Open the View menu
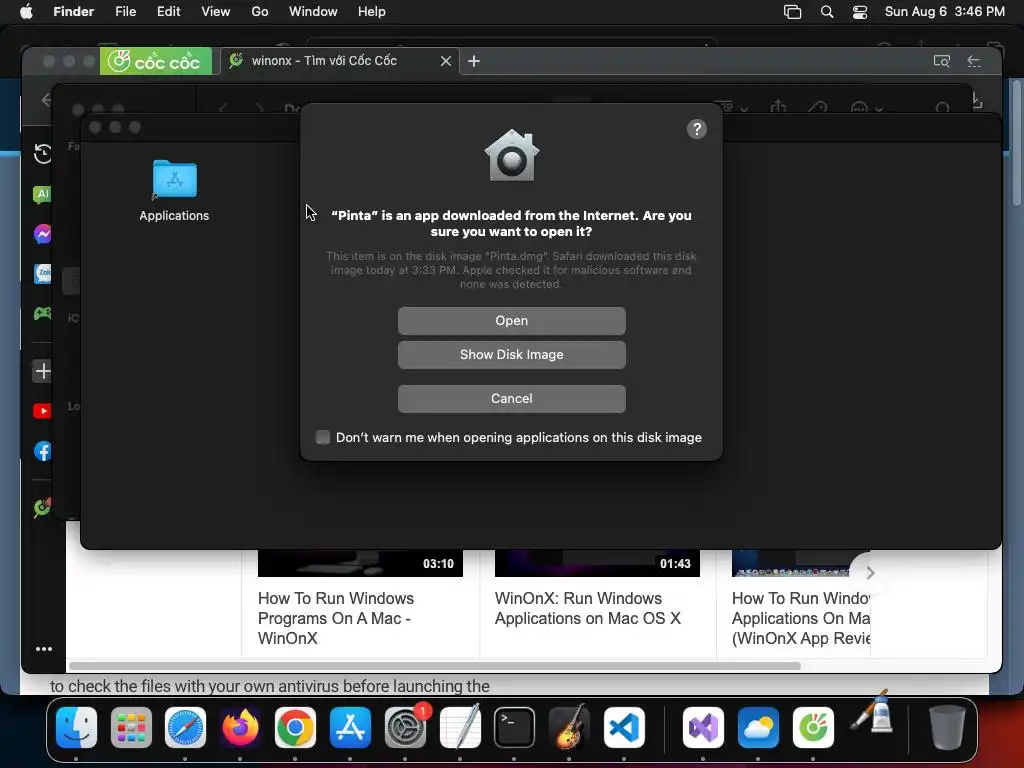Image resolution: width=1024 pixels, height=768 pixels. [x=216, y=12]
